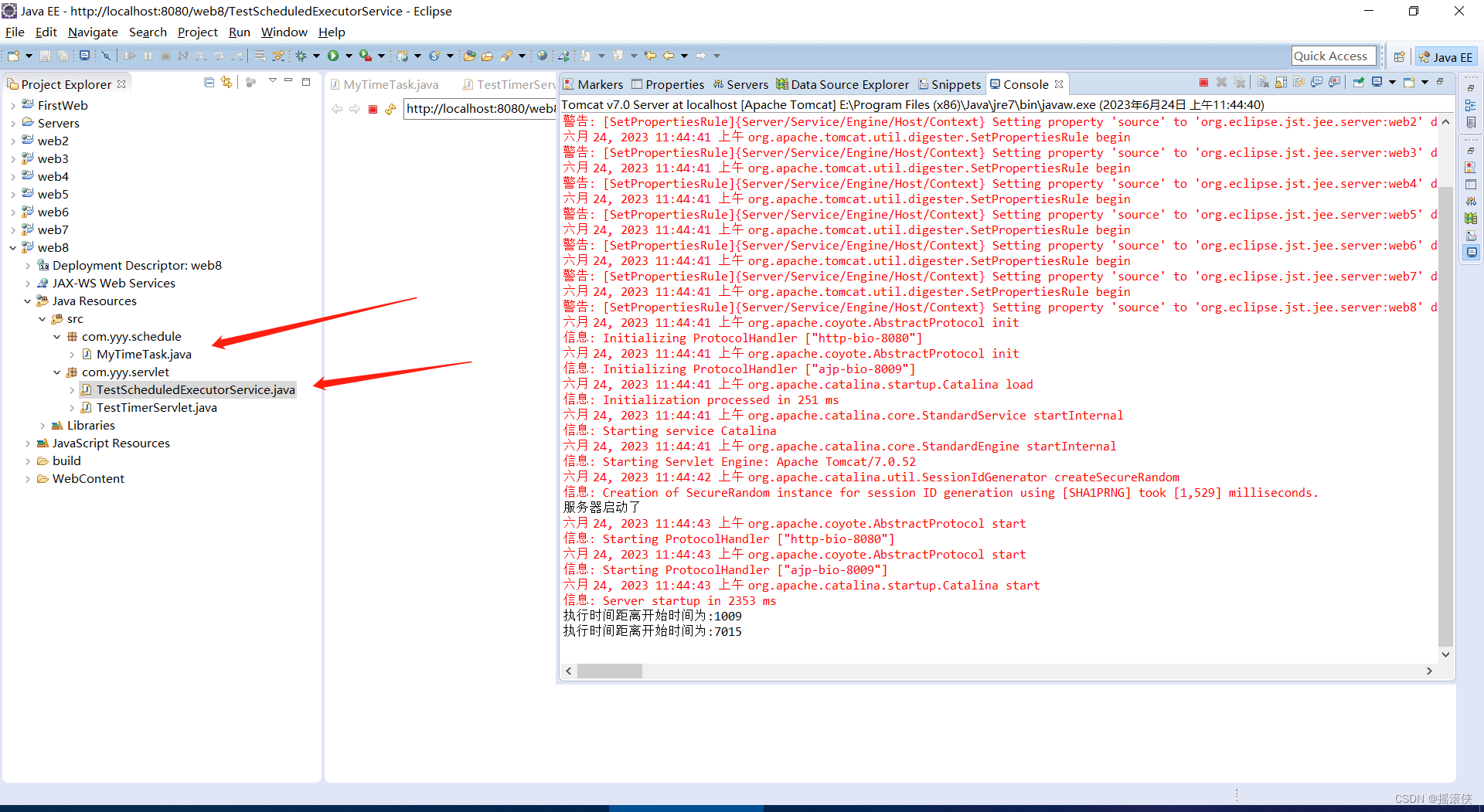Open the Debug button dropdown arrow

pos(316,56)
